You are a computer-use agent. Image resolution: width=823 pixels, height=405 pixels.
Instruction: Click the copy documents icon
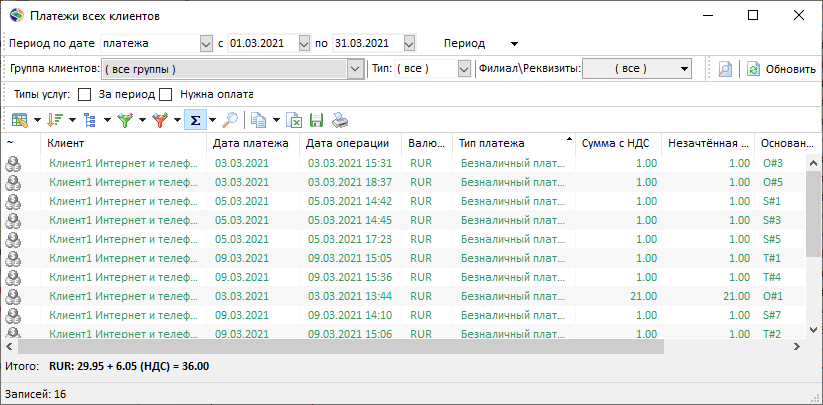pyautogui.click(x=258, y=121)
